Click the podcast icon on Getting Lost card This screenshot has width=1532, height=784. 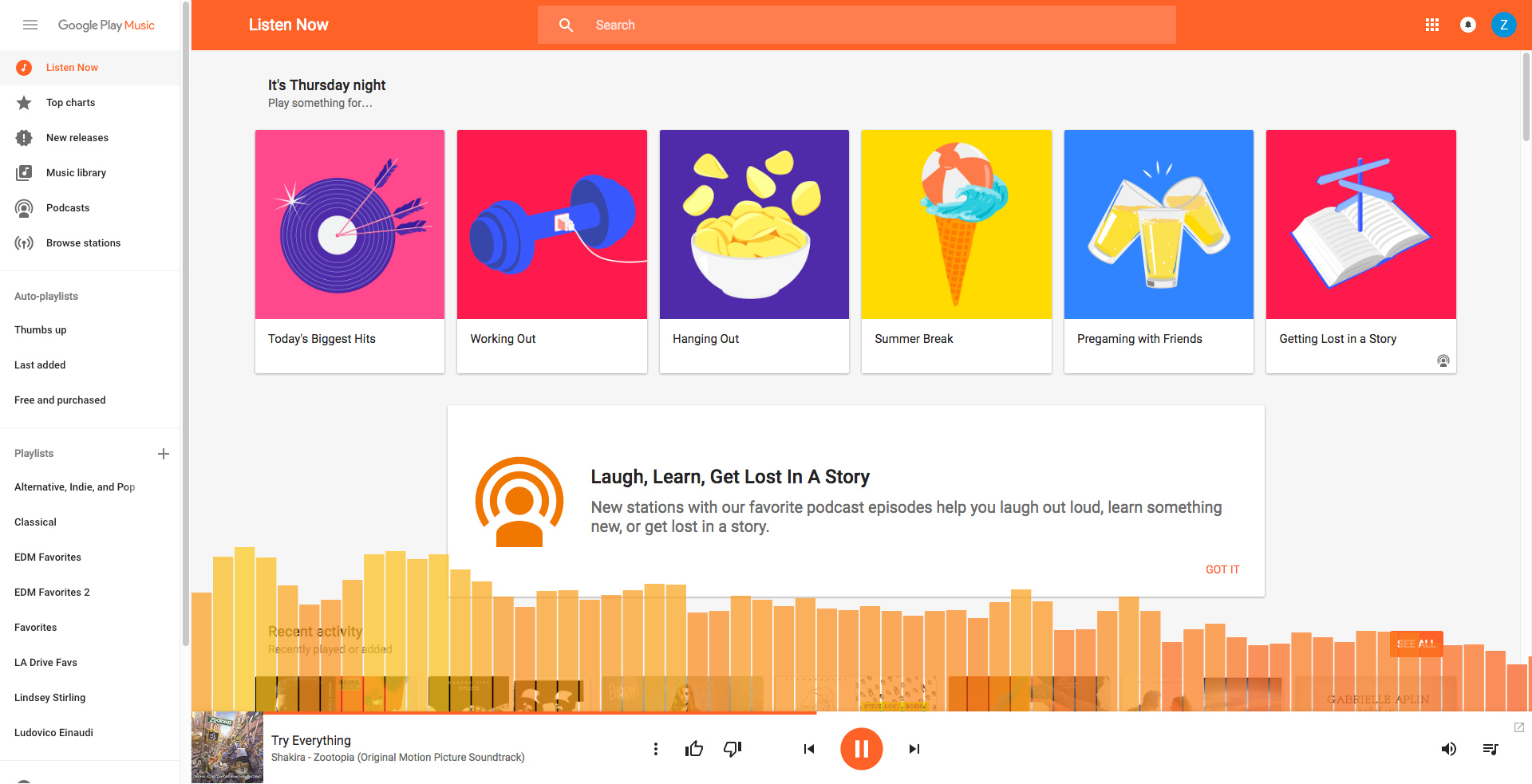[1443, 360]
